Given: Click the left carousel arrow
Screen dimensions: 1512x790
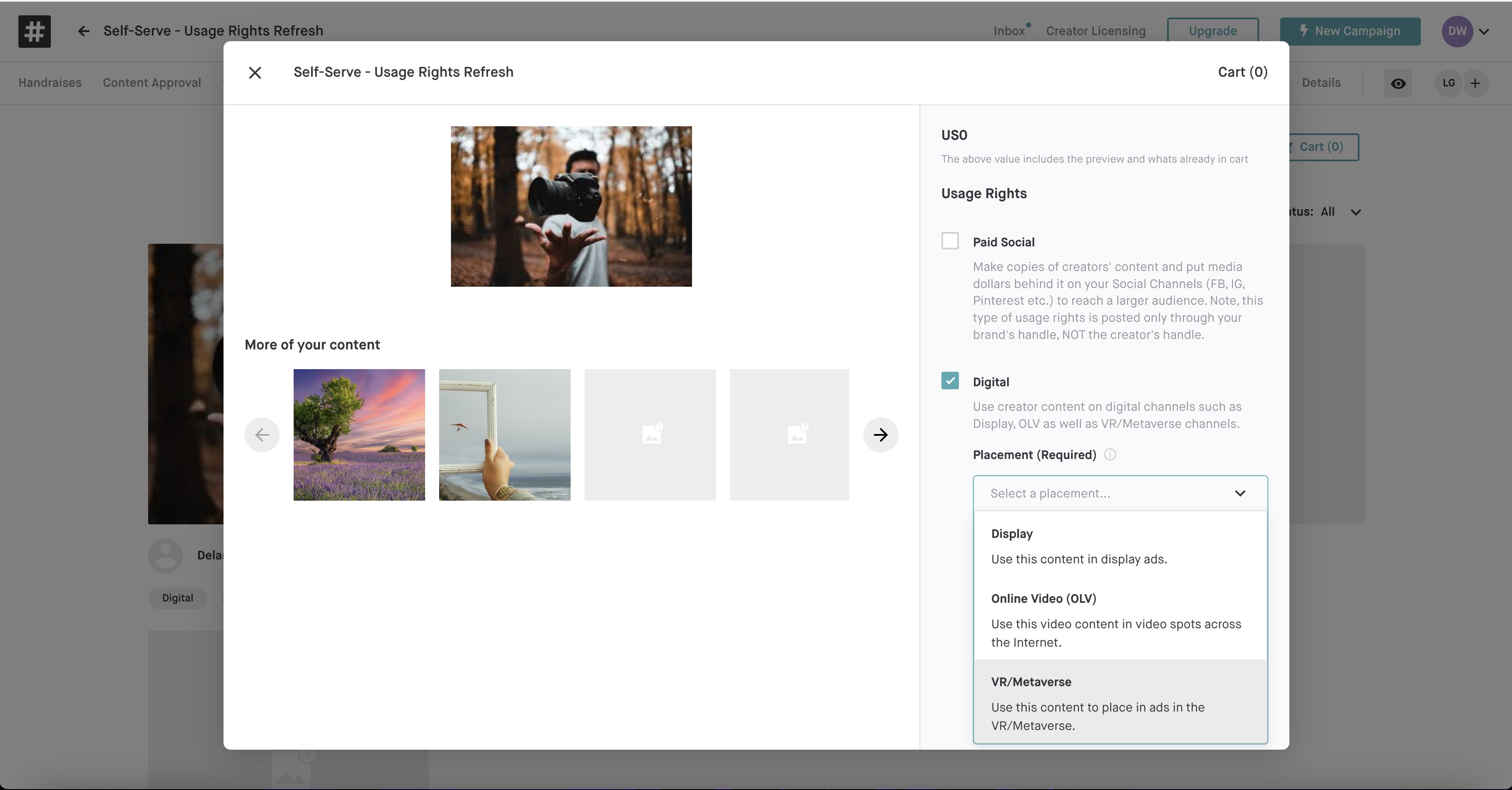Looking at the screenshot, I should [262, 434].
